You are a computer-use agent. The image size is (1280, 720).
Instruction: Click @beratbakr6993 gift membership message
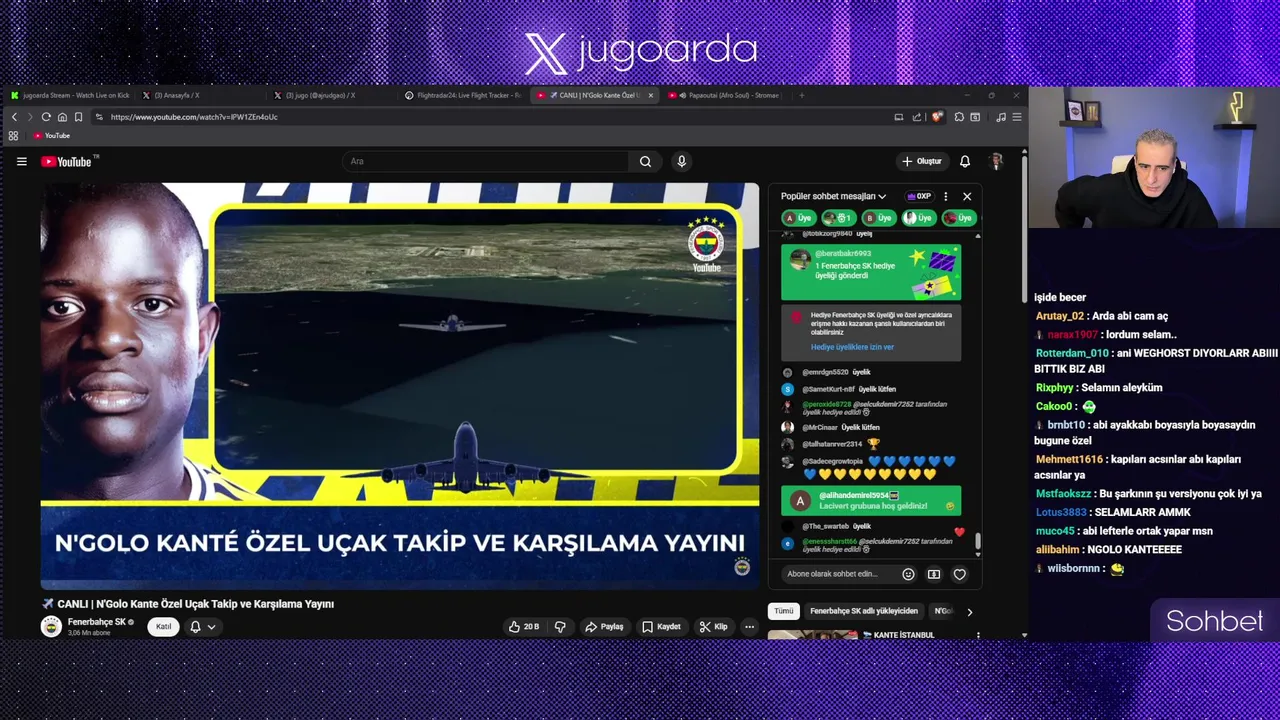(x=871, y=272)
